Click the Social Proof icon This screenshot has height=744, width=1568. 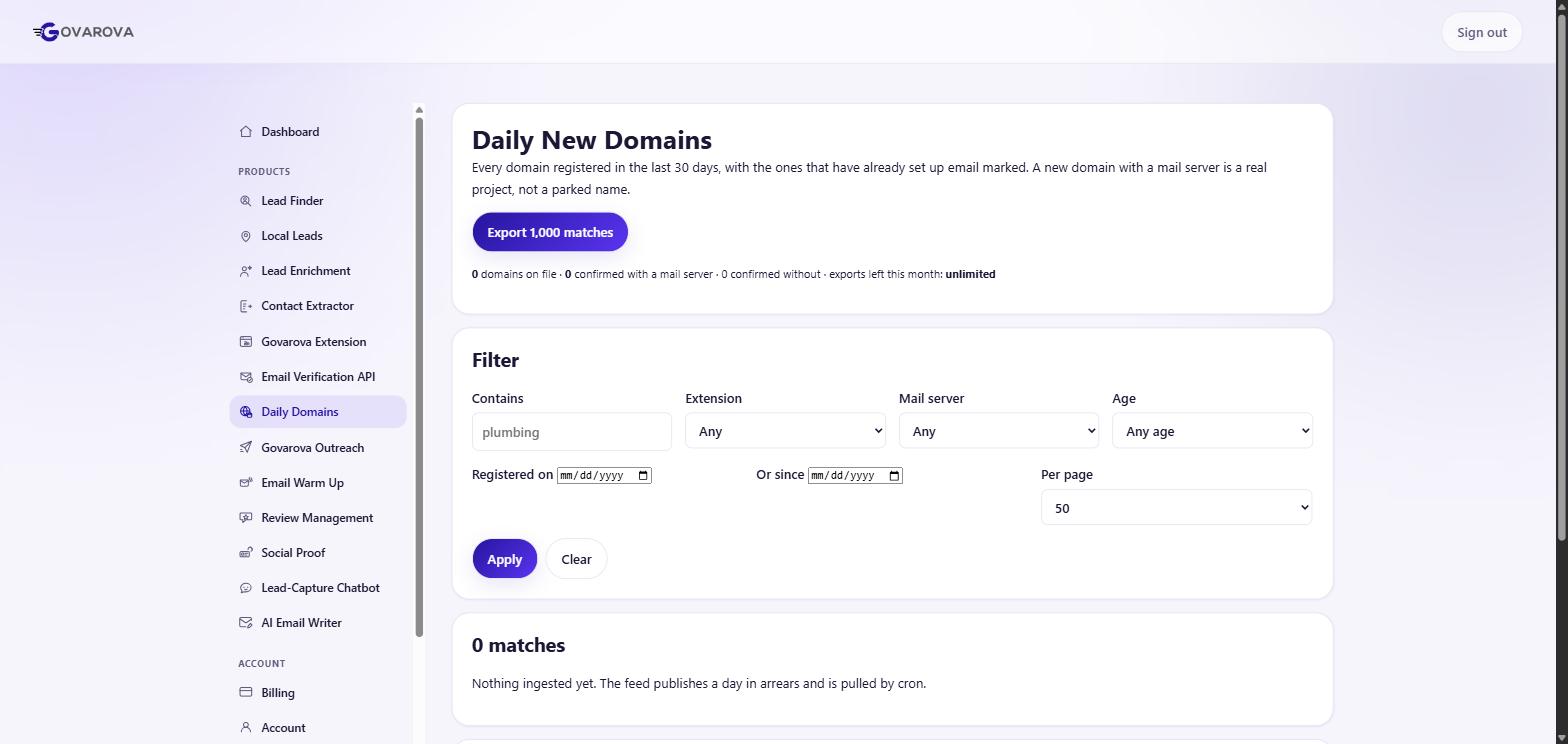tap(246, 553)
